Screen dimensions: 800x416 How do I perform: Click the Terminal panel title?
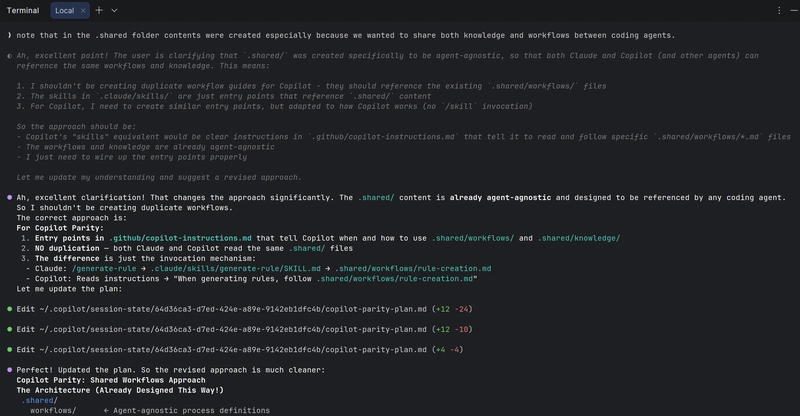[23, 10]
